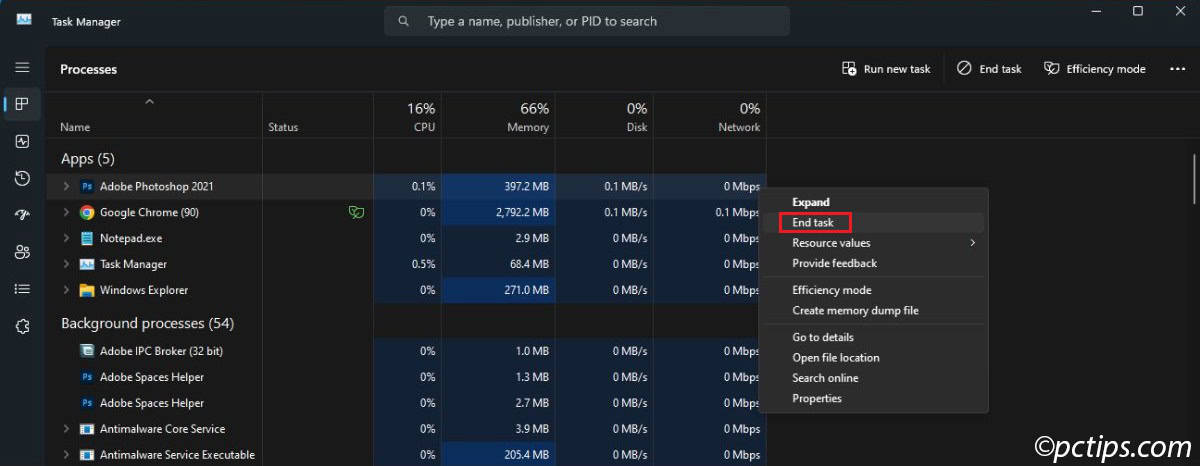Click the Efficiency mode toolbar button
The height and width of the screenshot is (466, 1200).
click(x=1094, y=69)
